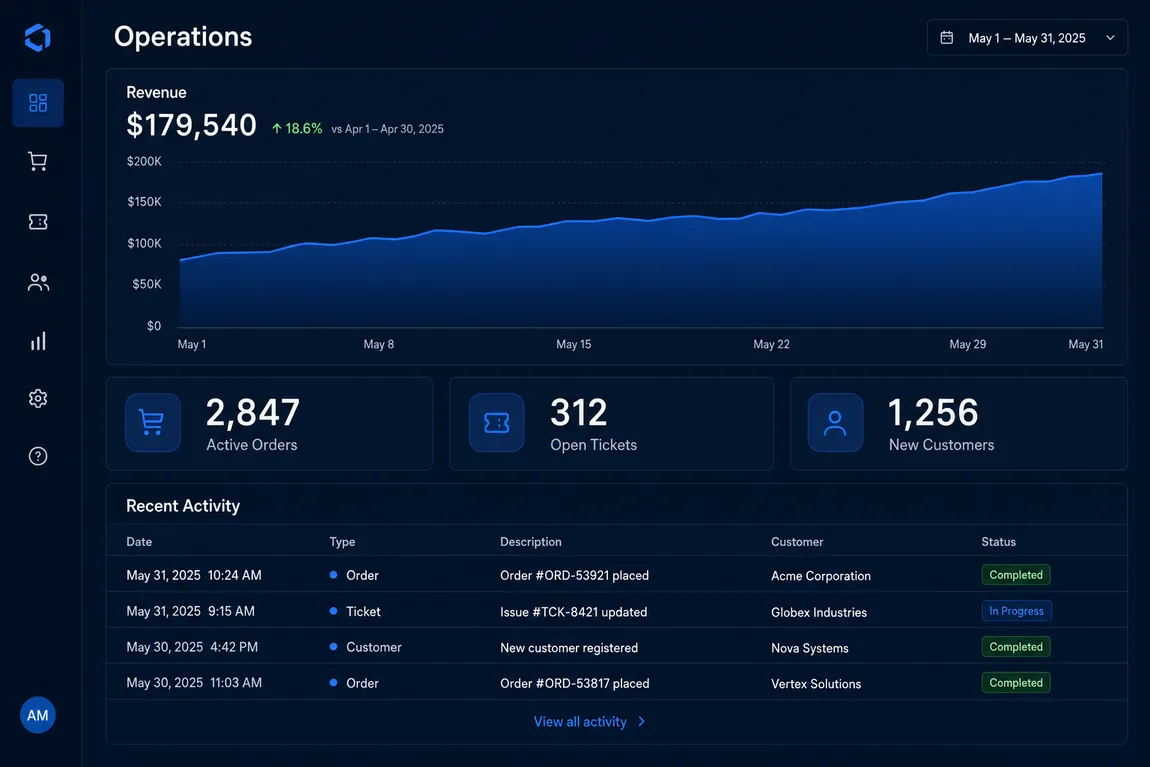Click the Completed badge for Nova Systems
Screen dimensions: 1150x767
[x=1016, y=647]
